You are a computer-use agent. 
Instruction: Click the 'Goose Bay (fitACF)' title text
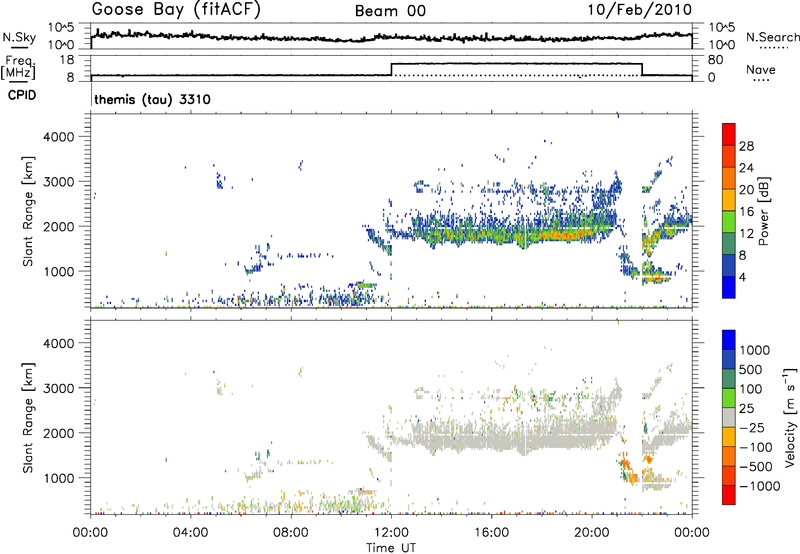(176, 10)
